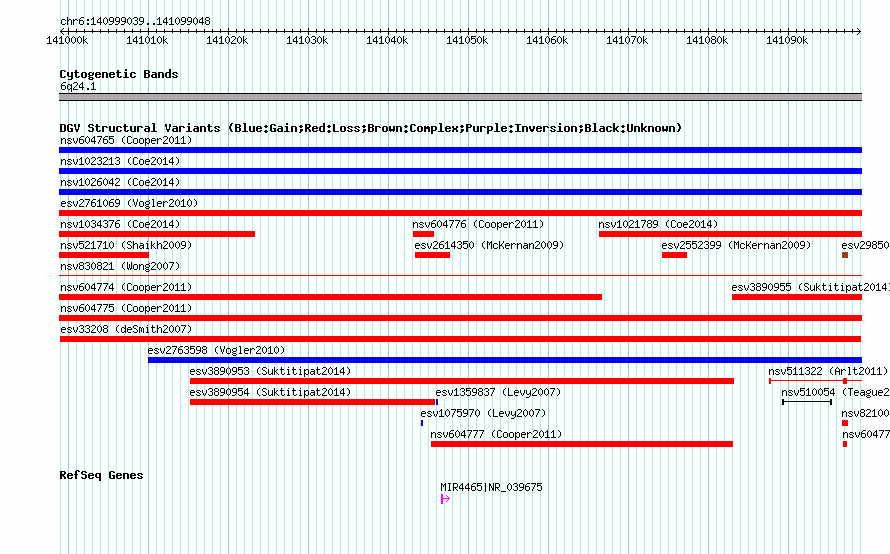Click the 6q24.1 band label
Screen dimensions: 890x554
[x=78, y=86]
